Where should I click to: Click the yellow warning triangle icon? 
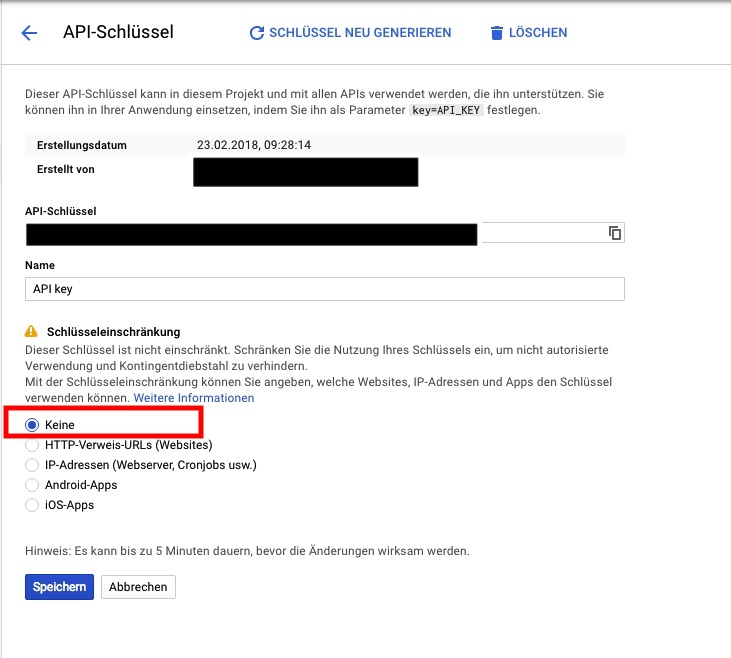(x=31, y=332)
